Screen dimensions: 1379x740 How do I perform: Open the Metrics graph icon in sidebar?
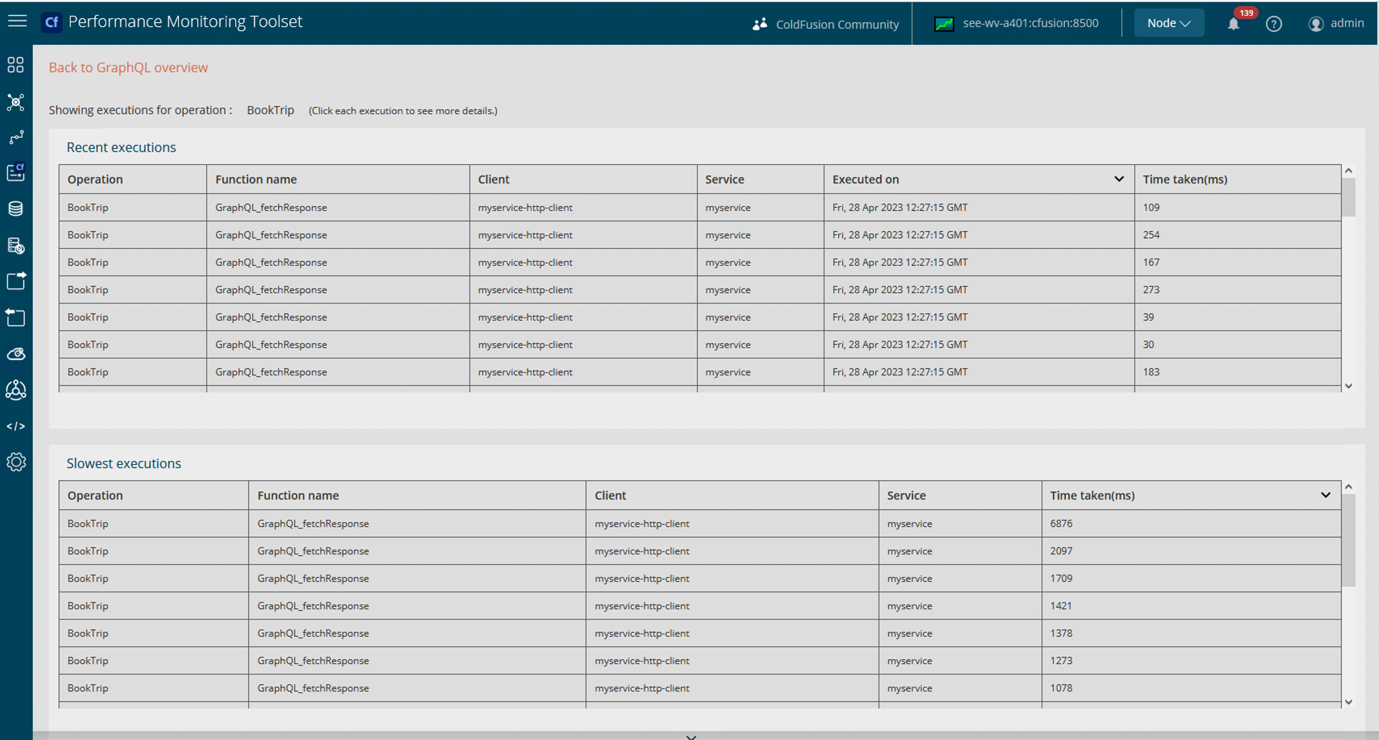(x=16, y=137)
